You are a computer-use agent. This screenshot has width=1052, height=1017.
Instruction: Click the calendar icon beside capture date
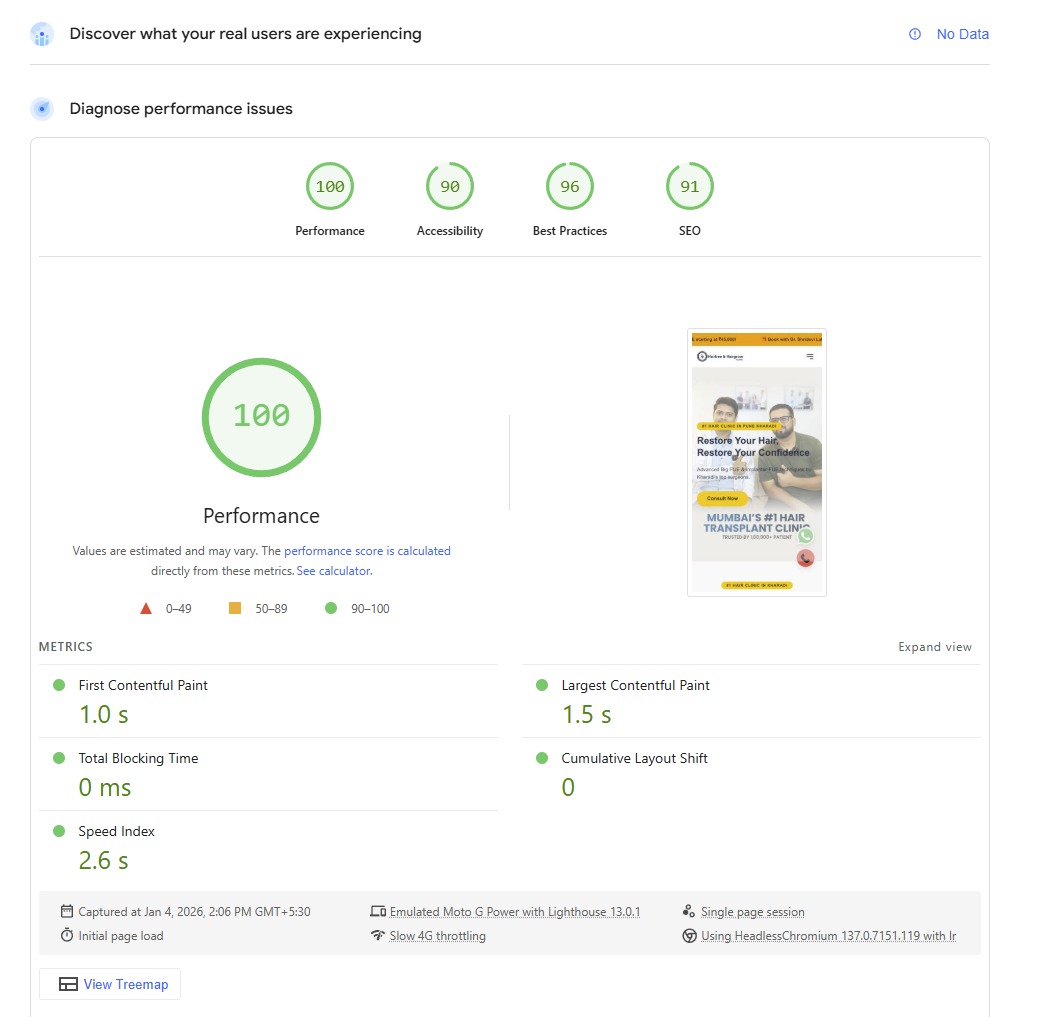point(67,911)
